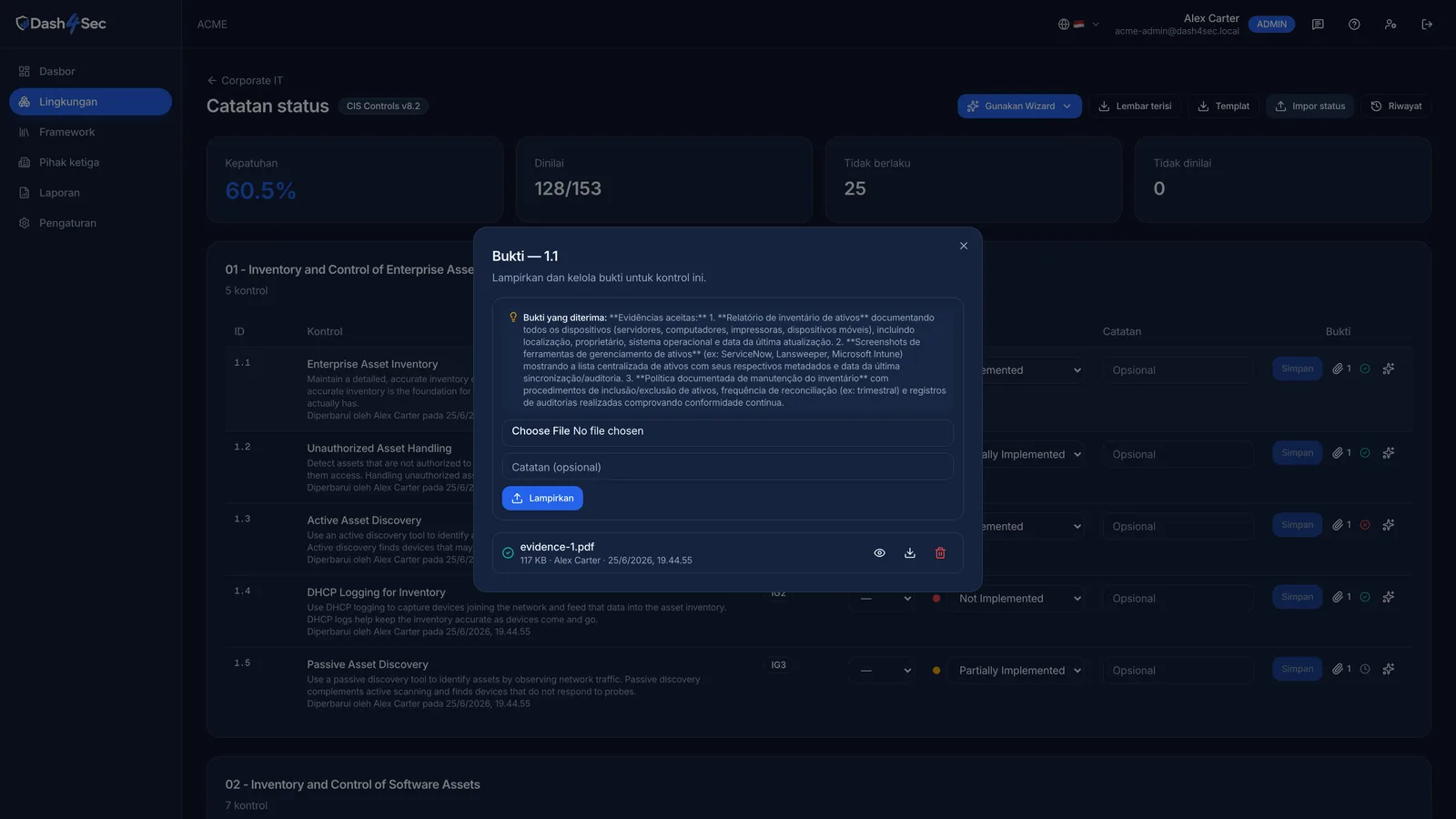Click the ADMIN role badge
The width and height of the screenshot is (1456, 819).
click(x=1271, y=25)
